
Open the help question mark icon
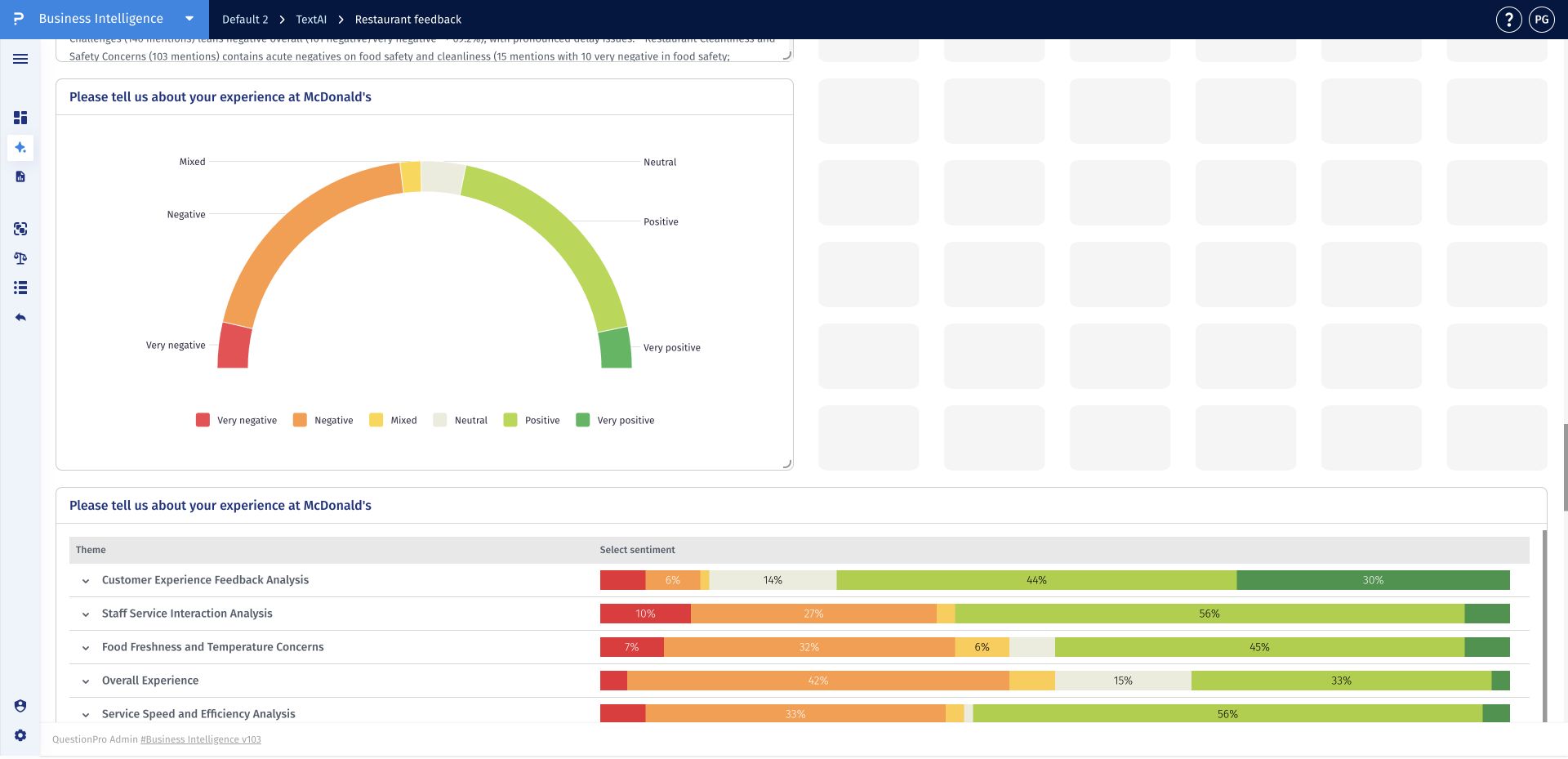click(x=1508, y=20)
